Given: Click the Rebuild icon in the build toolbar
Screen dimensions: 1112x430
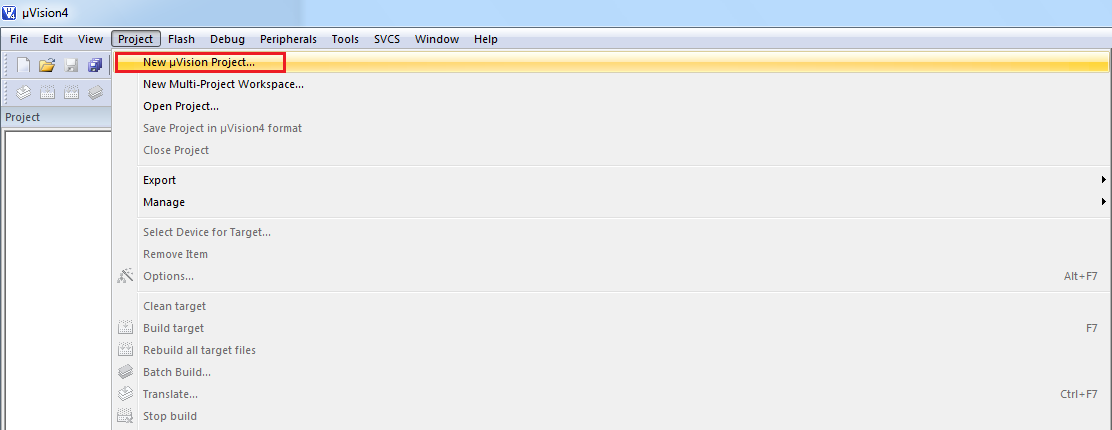Looking at the screenshot, I should [x=71, y=92].
